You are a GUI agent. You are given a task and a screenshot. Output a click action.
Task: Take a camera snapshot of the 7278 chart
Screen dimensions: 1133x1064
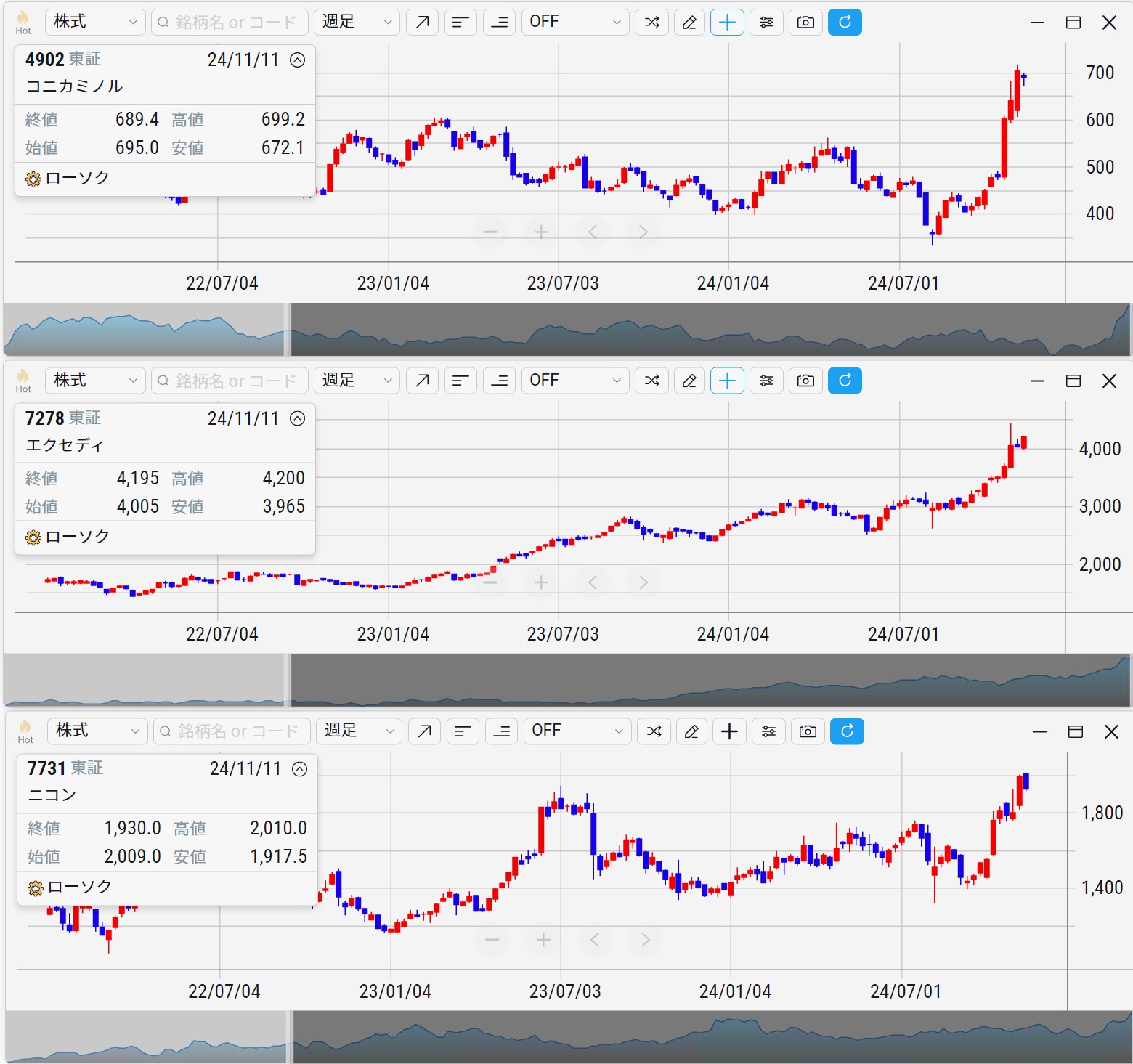pyautogui.click(x=805, y=380)
